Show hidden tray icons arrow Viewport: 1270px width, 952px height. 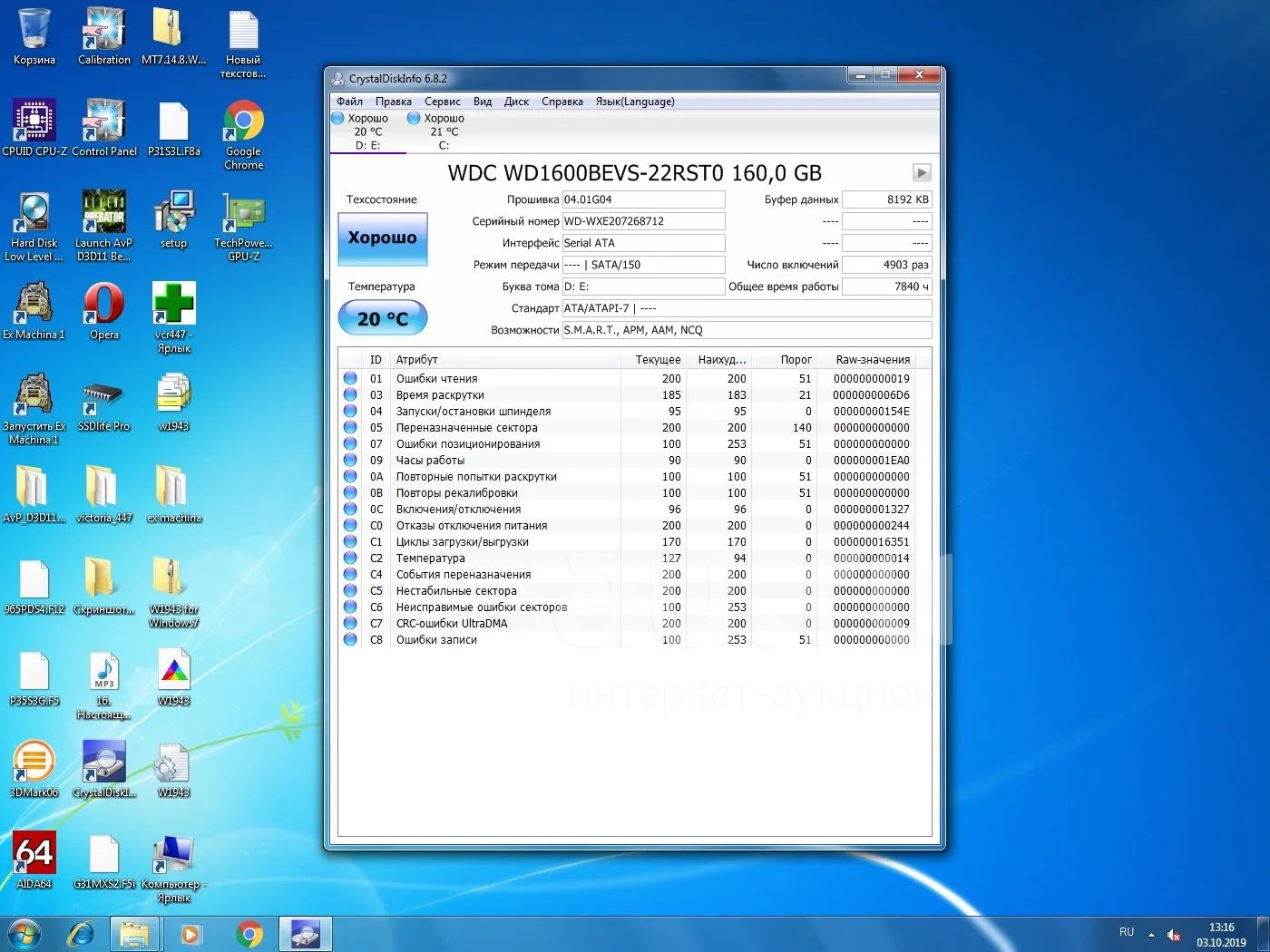(1151, 934)
